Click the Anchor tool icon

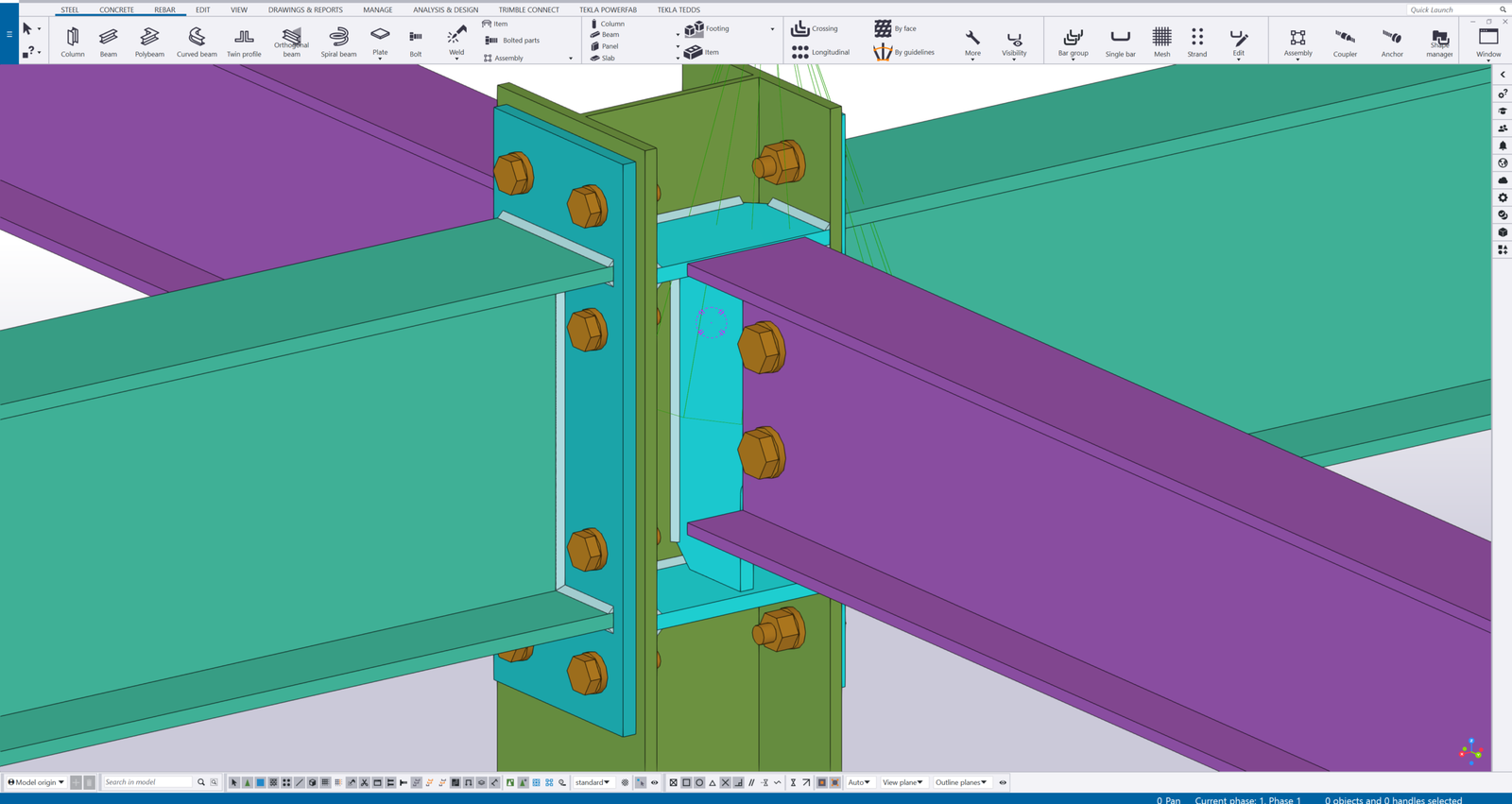1392,42
